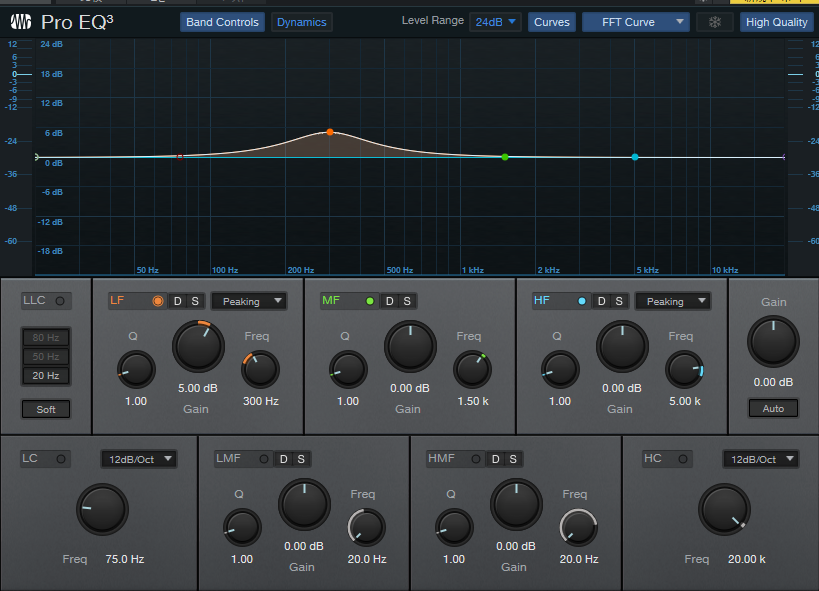Select the small red node near 75 Hz
The image size is (819, 591).
point(180,157)
